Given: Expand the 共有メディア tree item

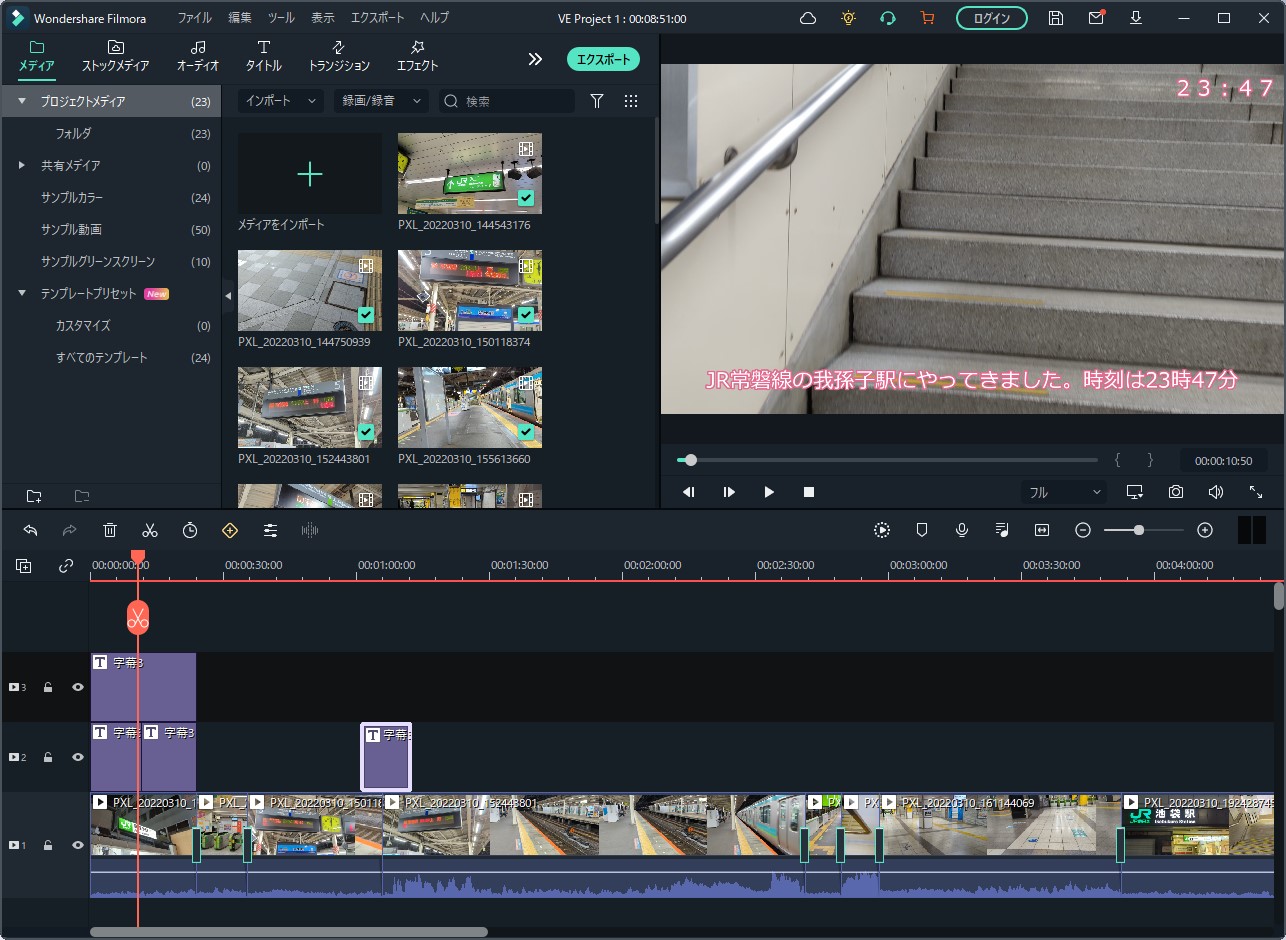Looking at the screenshot, I should click(x=22, y=165).
